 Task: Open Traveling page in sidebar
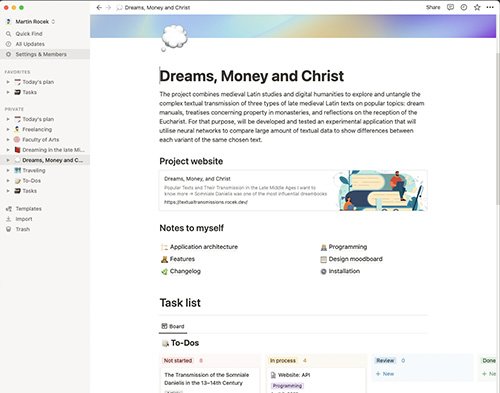point(34,170)
